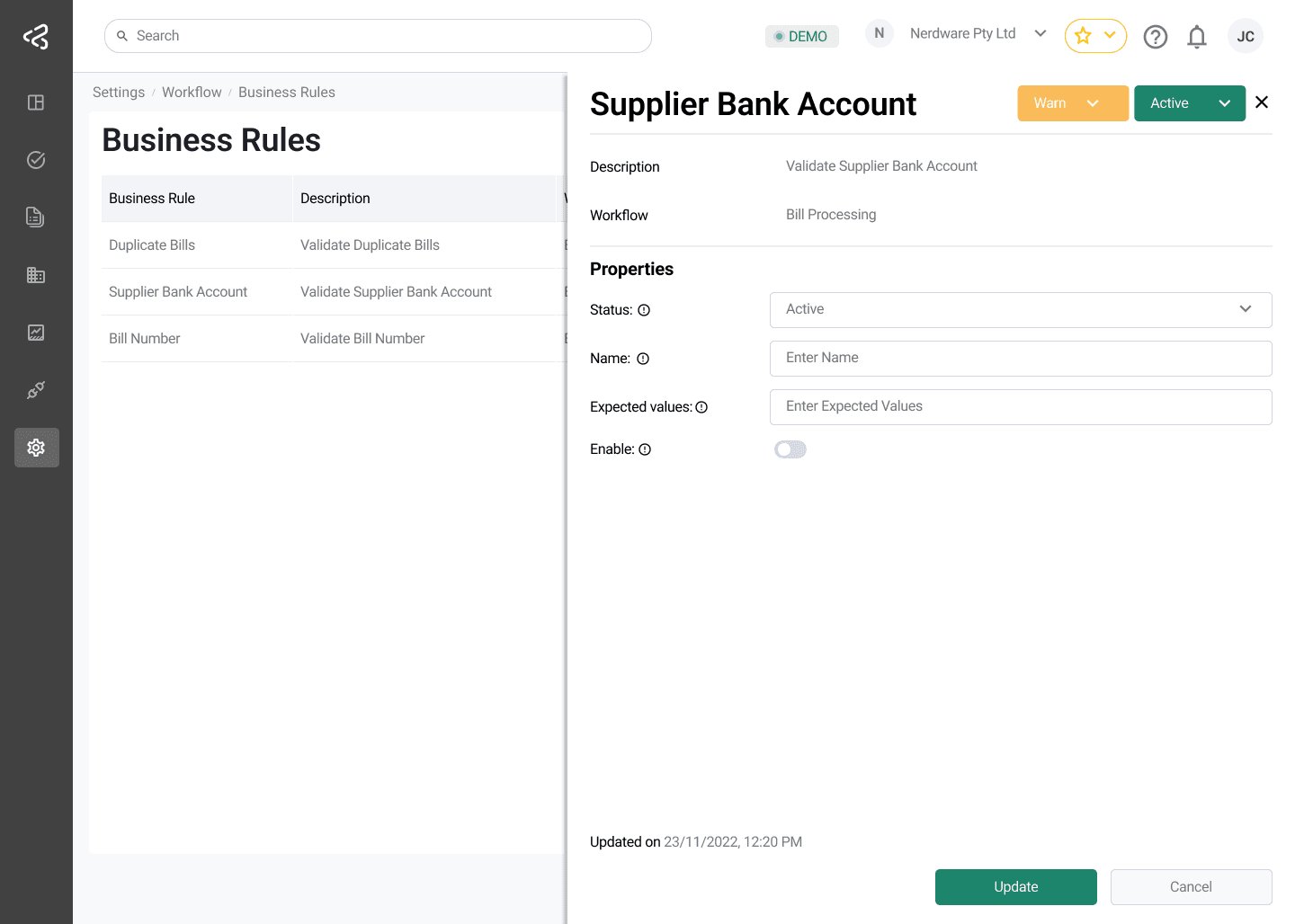The width and height of the screenshot is (1295, 924).
Task: Open the organizations building icon in sidebar
Action: coord(36,274)
